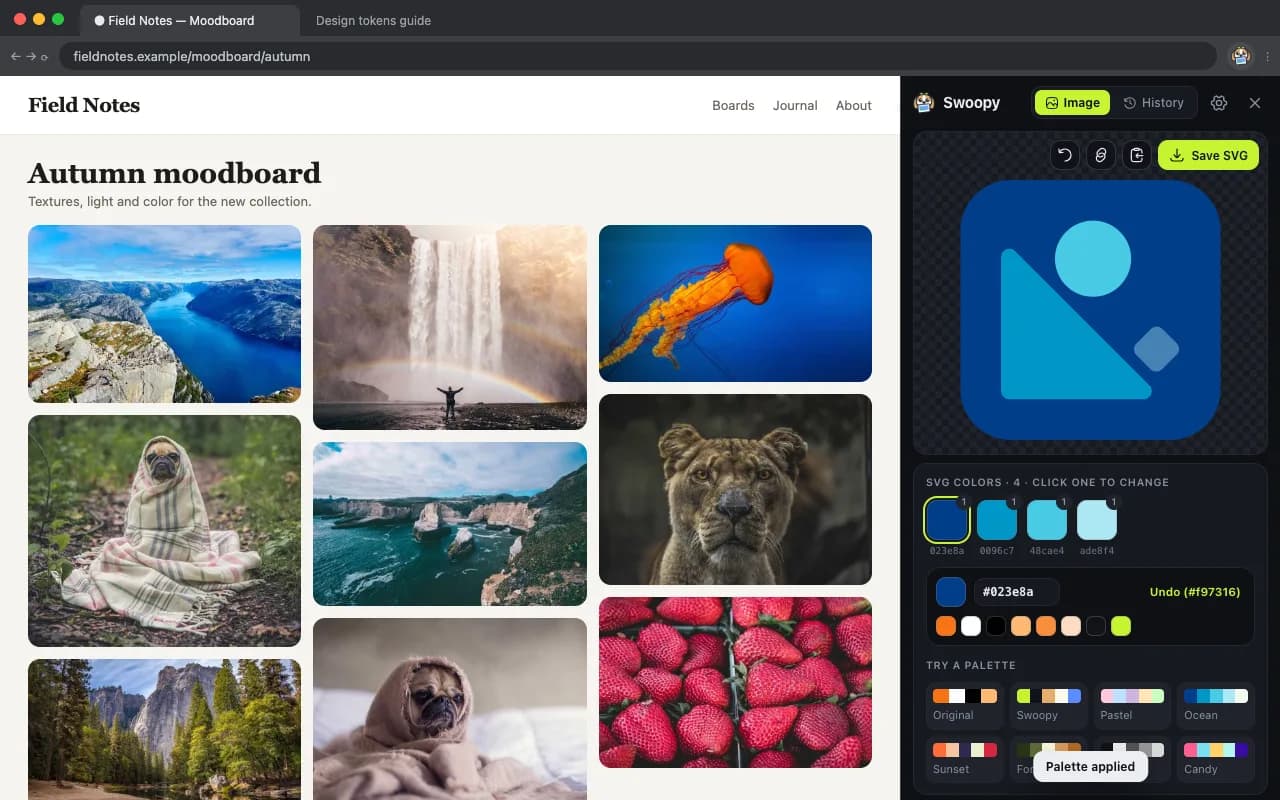Click the copy link chain icon
Image resolution: width=1280 pixels, height=800 pixels.
(x=1101, y=155)
